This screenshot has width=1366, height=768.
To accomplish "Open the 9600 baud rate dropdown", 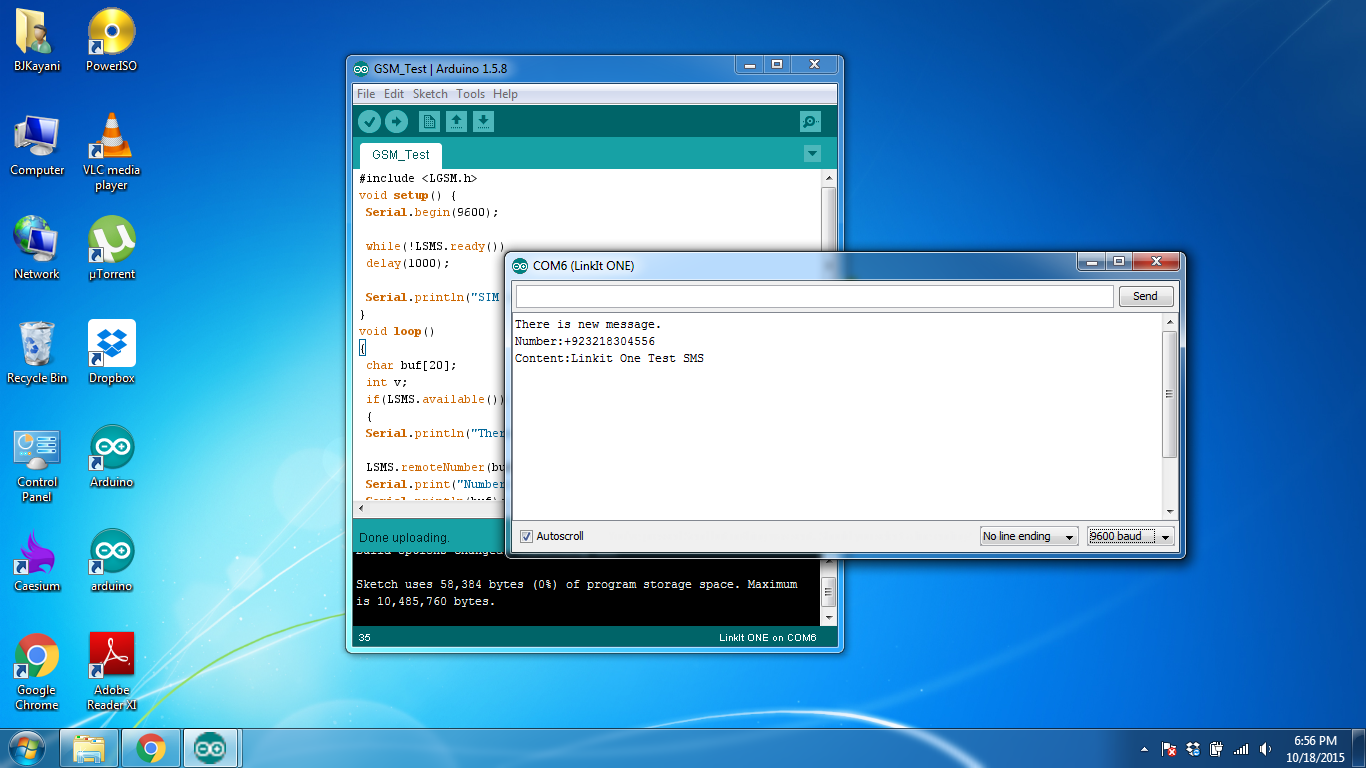I will click(1131, 537).
